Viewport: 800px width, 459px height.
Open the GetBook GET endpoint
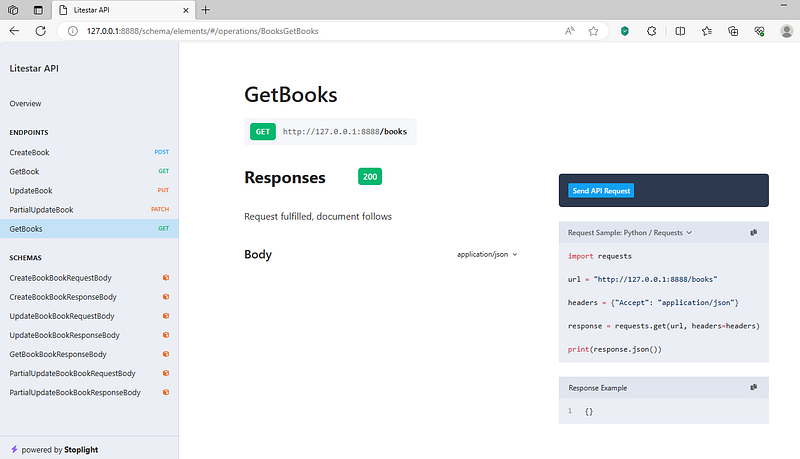coord(89,171)
